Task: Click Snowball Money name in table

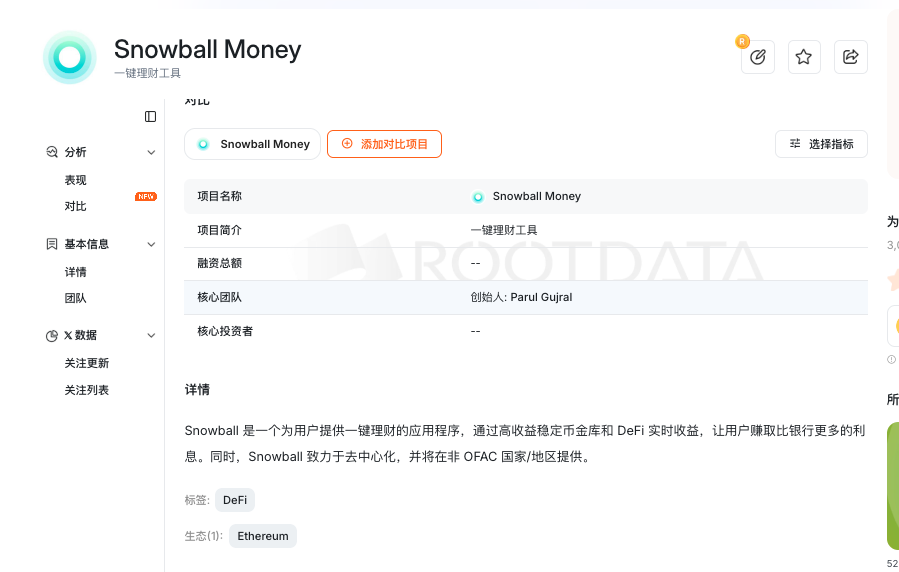Action: 537,196
